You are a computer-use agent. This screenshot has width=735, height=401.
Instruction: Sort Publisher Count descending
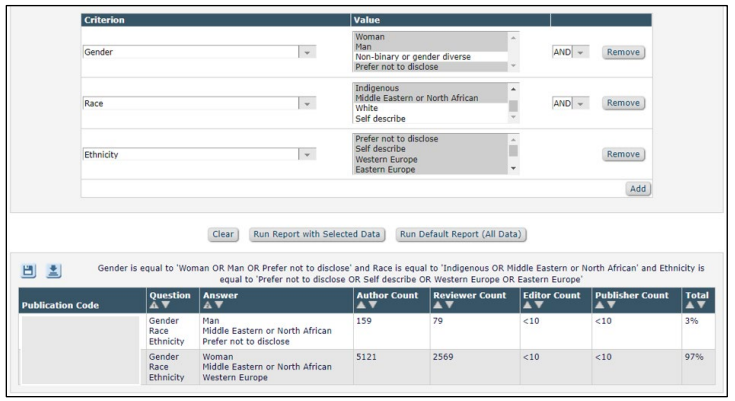(x=610, y=306)
